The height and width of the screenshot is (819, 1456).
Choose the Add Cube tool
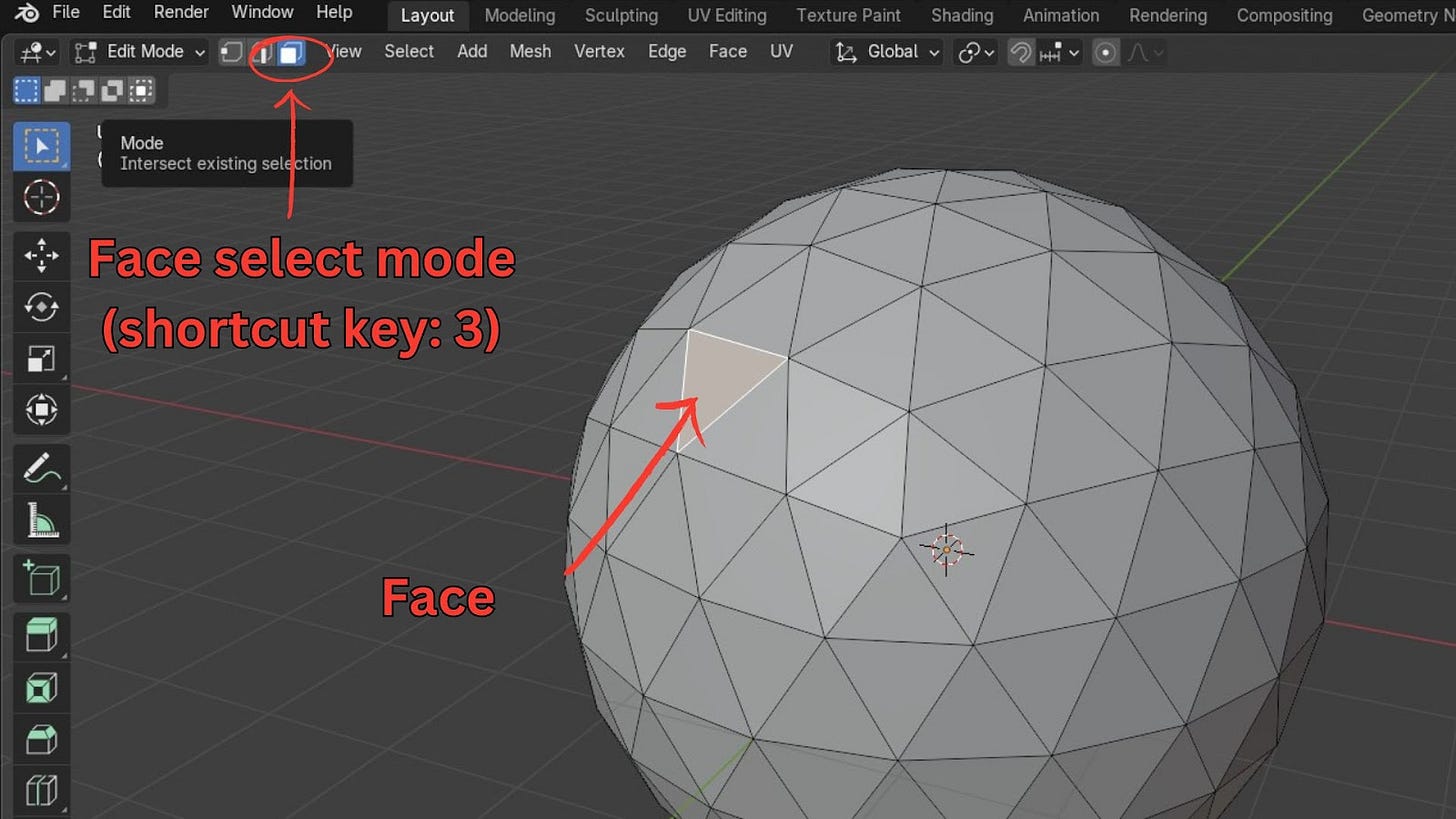(41, 578)
